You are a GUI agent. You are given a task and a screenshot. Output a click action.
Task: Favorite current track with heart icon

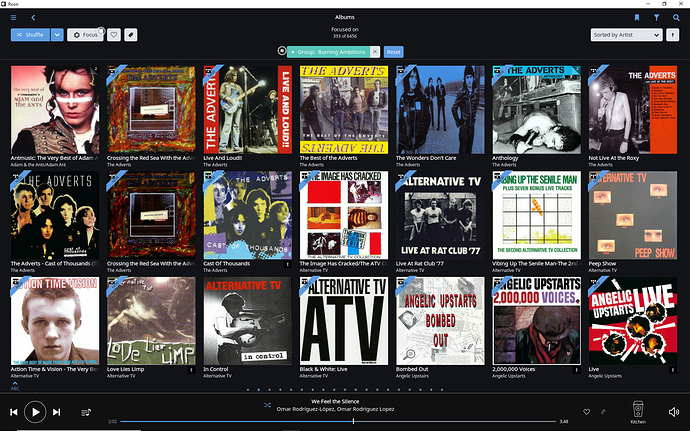pyautogui.click(x=586, y=412)
